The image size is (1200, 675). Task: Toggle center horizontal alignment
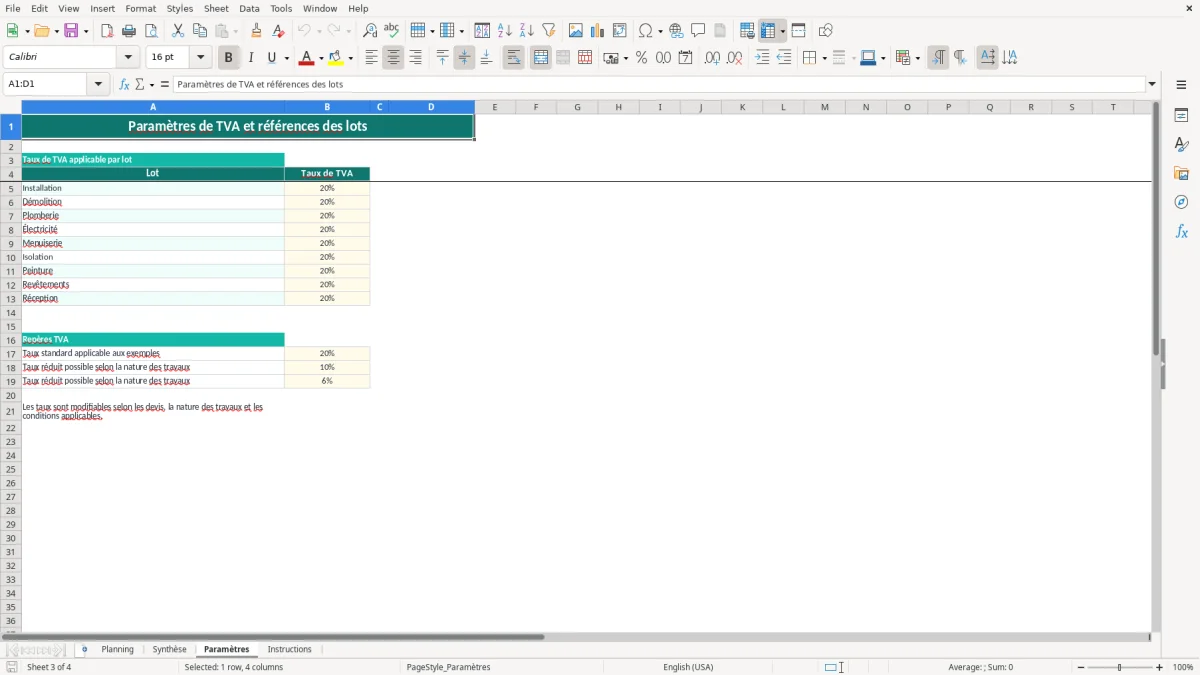click(x=393, y=58)
